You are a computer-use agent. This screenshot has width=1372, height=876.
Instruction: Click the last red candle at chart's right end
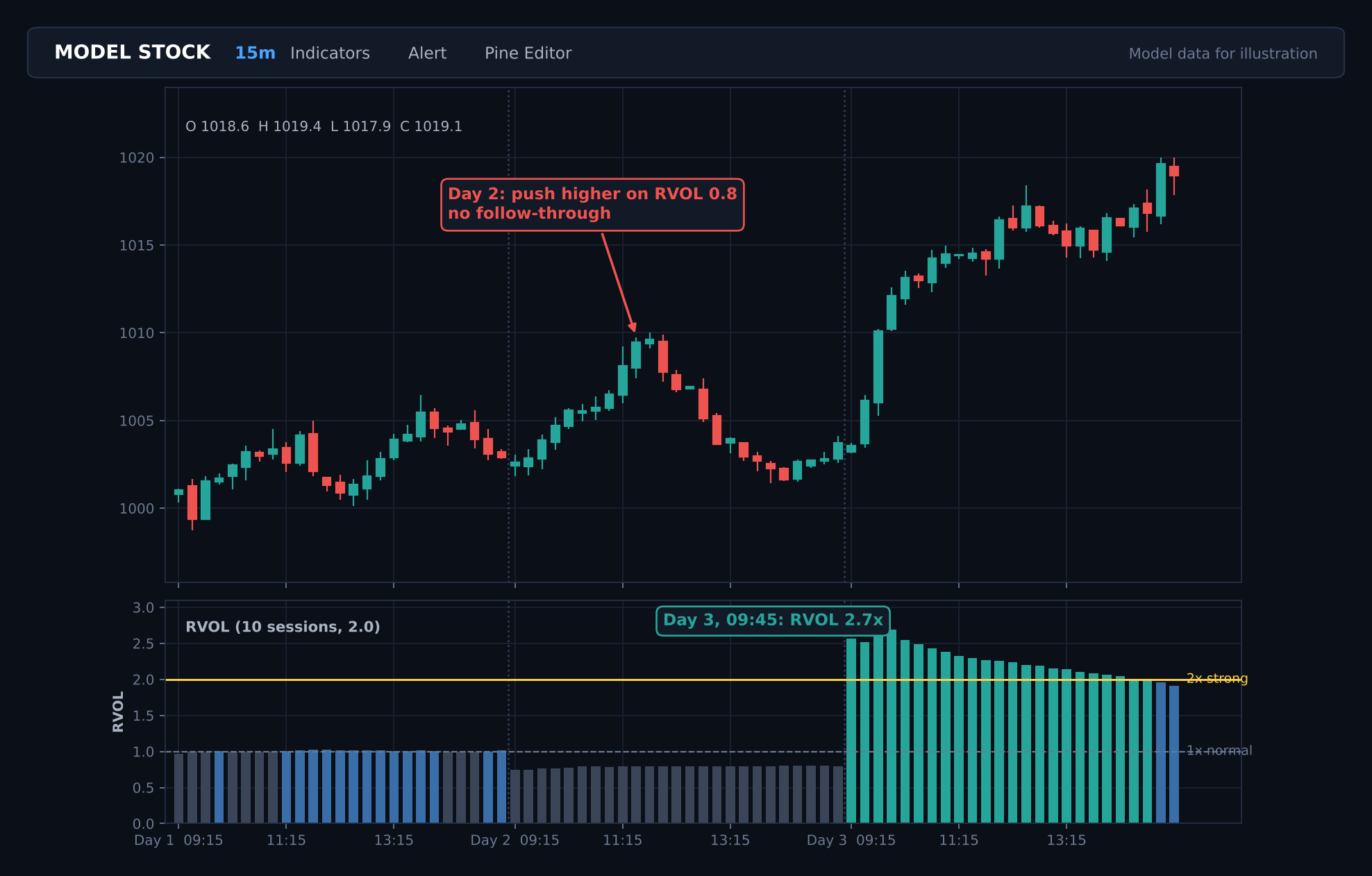(1174, 171)
